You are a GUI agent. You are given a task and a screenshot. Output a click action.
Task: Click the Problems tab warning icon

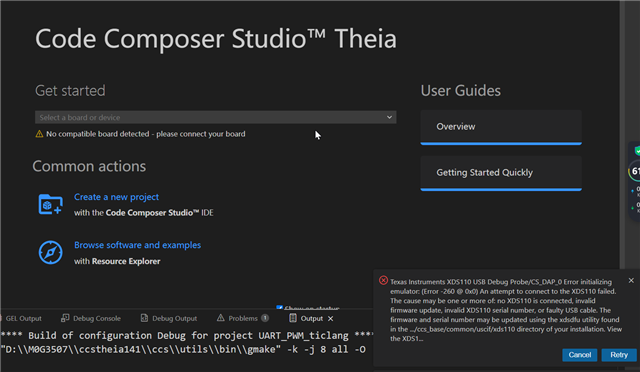click(220, 318)
